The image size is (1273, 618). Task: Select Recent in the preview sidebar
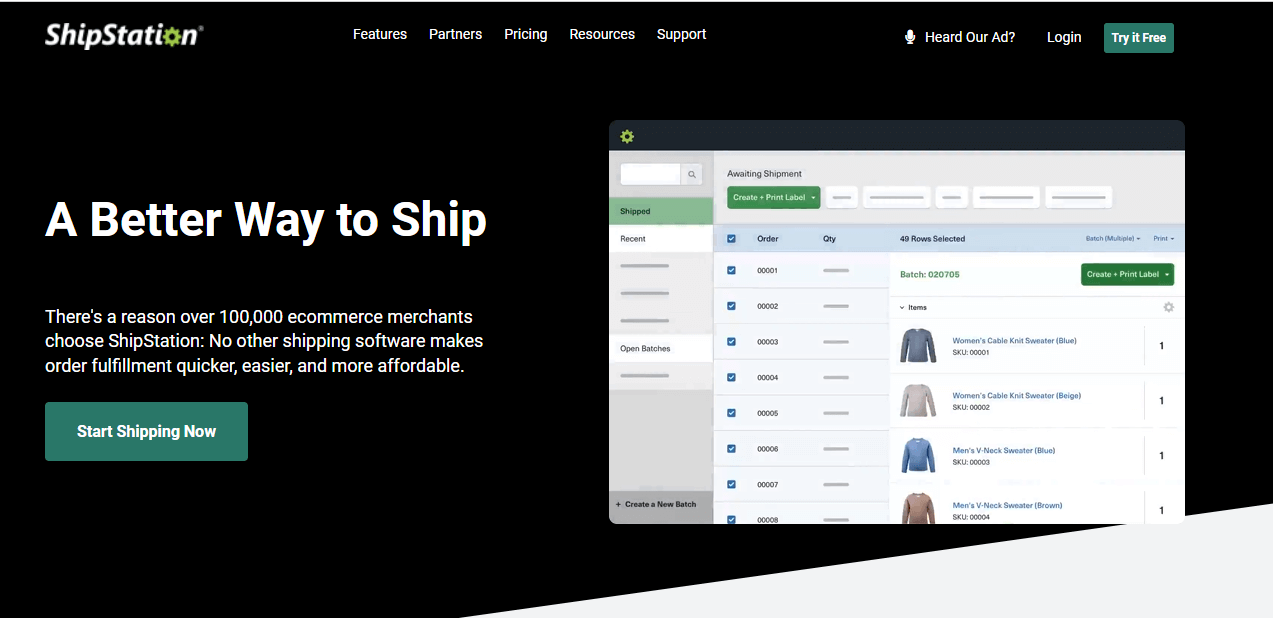(x=661, y=239)
